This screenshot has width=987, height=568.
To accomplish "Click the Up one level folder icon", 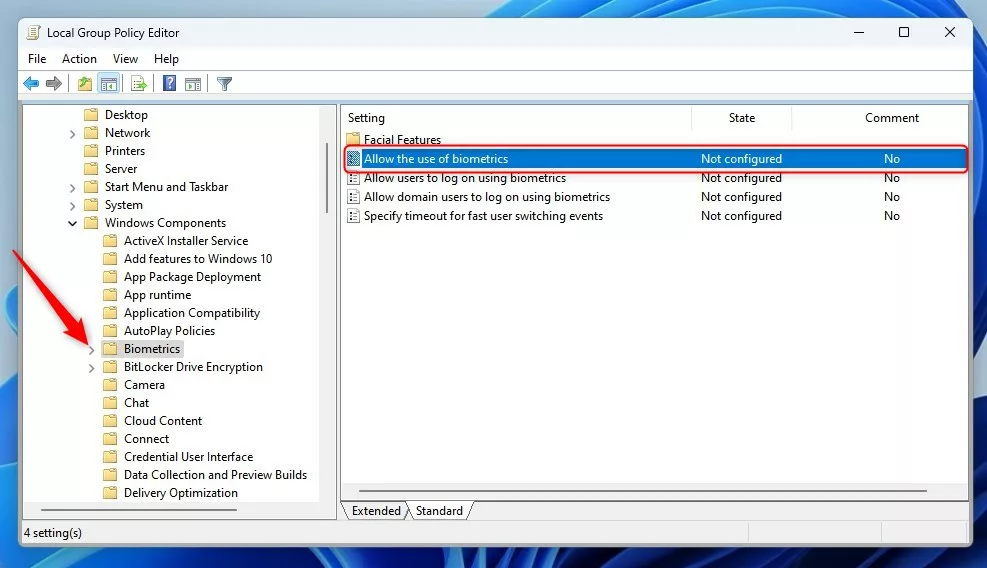I will pos(84,83).
